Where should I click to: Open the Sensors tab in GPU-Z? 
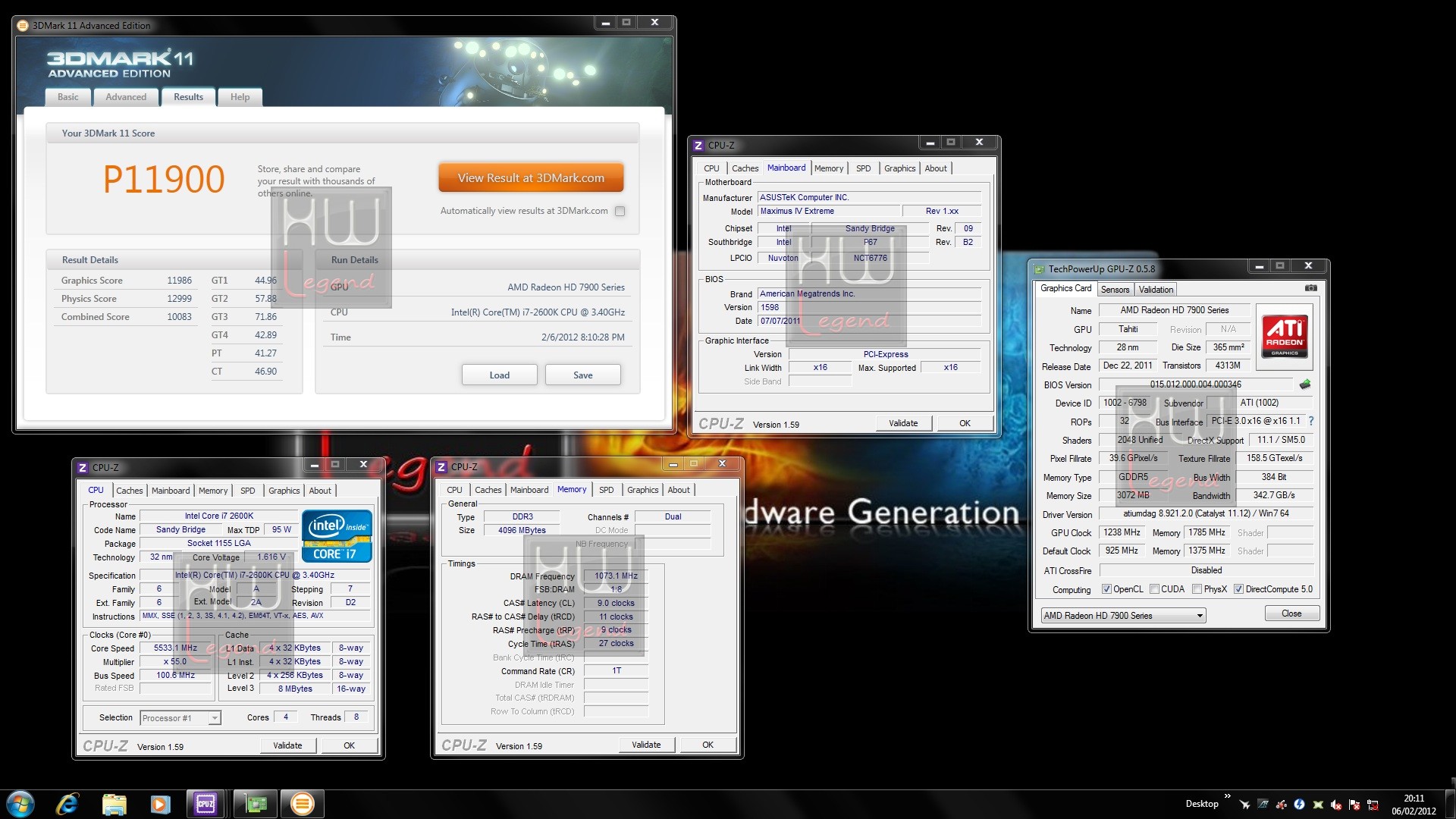coord(1115,290)
